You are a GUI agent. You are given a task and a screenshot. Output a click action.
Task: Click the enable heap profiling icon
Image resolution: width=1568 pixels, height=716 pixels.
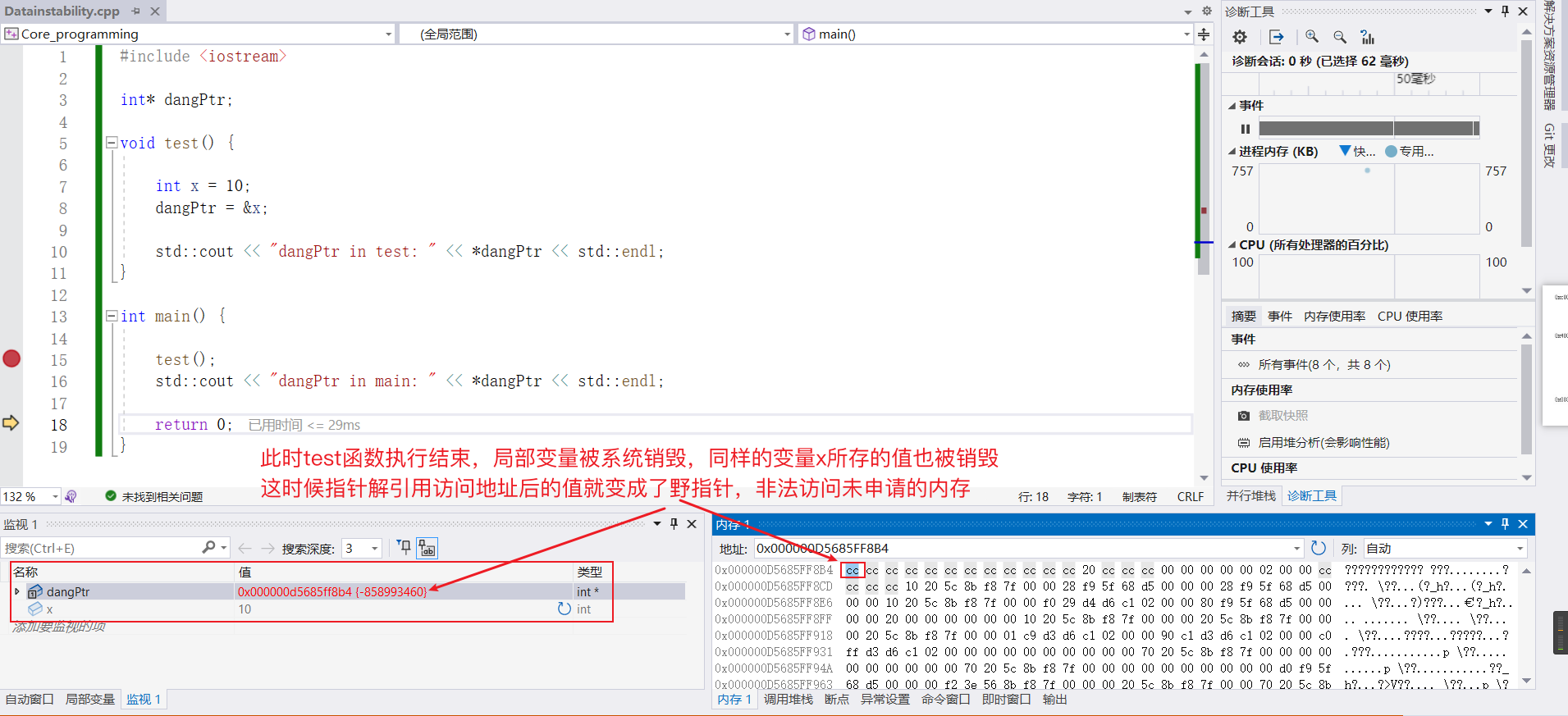pos(1244,443)
